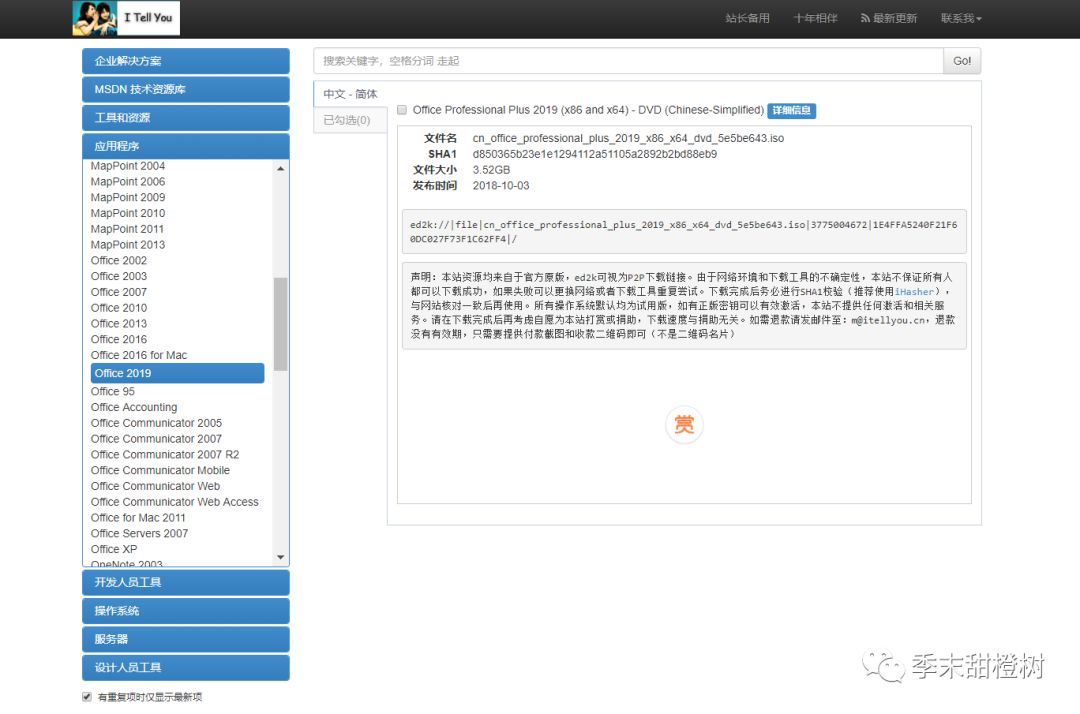Select Office Communicator 2007 entry
The height and width of the screenshot is (714, 1080).
pos(156,439)
